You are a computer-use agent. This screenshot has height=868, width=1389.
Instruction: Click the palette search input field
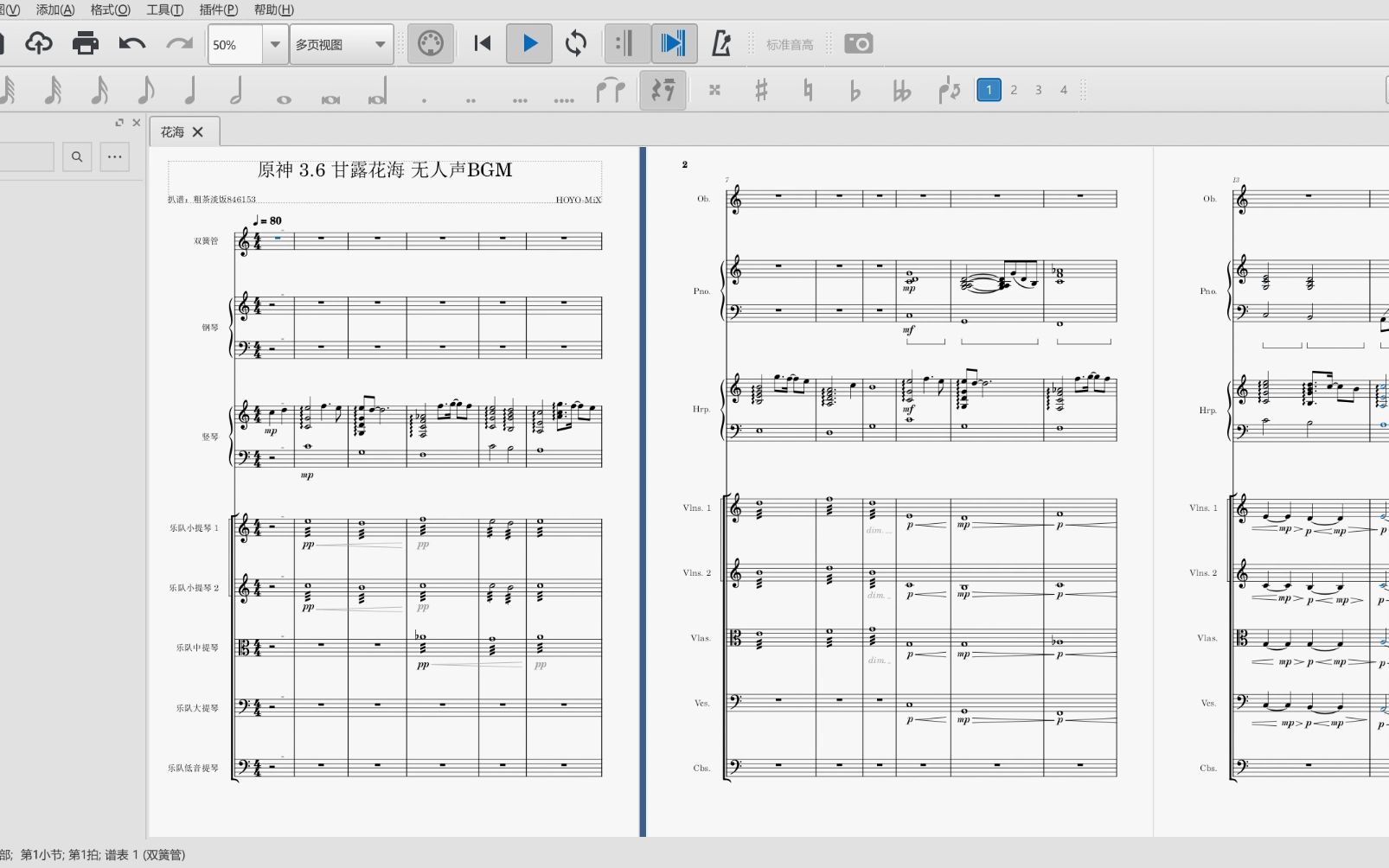(x=26, y=156)
